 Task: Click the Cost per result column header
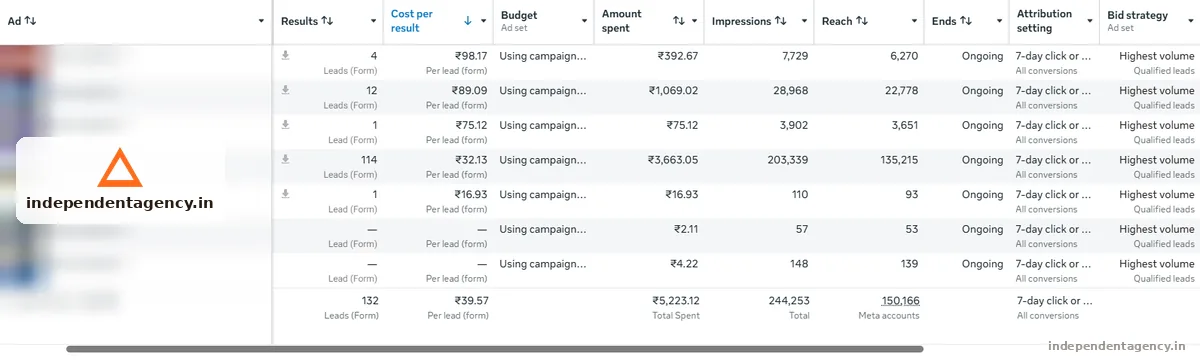pos(413,21)
